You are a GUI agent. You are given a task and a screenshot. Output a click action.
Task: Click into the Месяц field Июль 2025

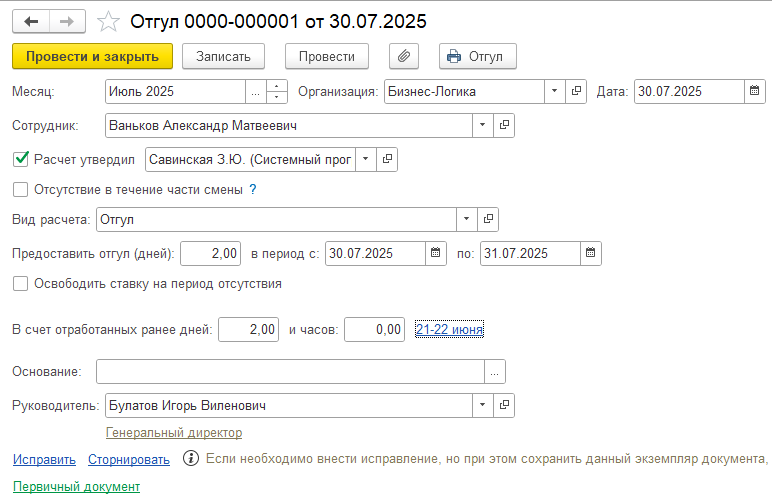click(x=176, y=91)
